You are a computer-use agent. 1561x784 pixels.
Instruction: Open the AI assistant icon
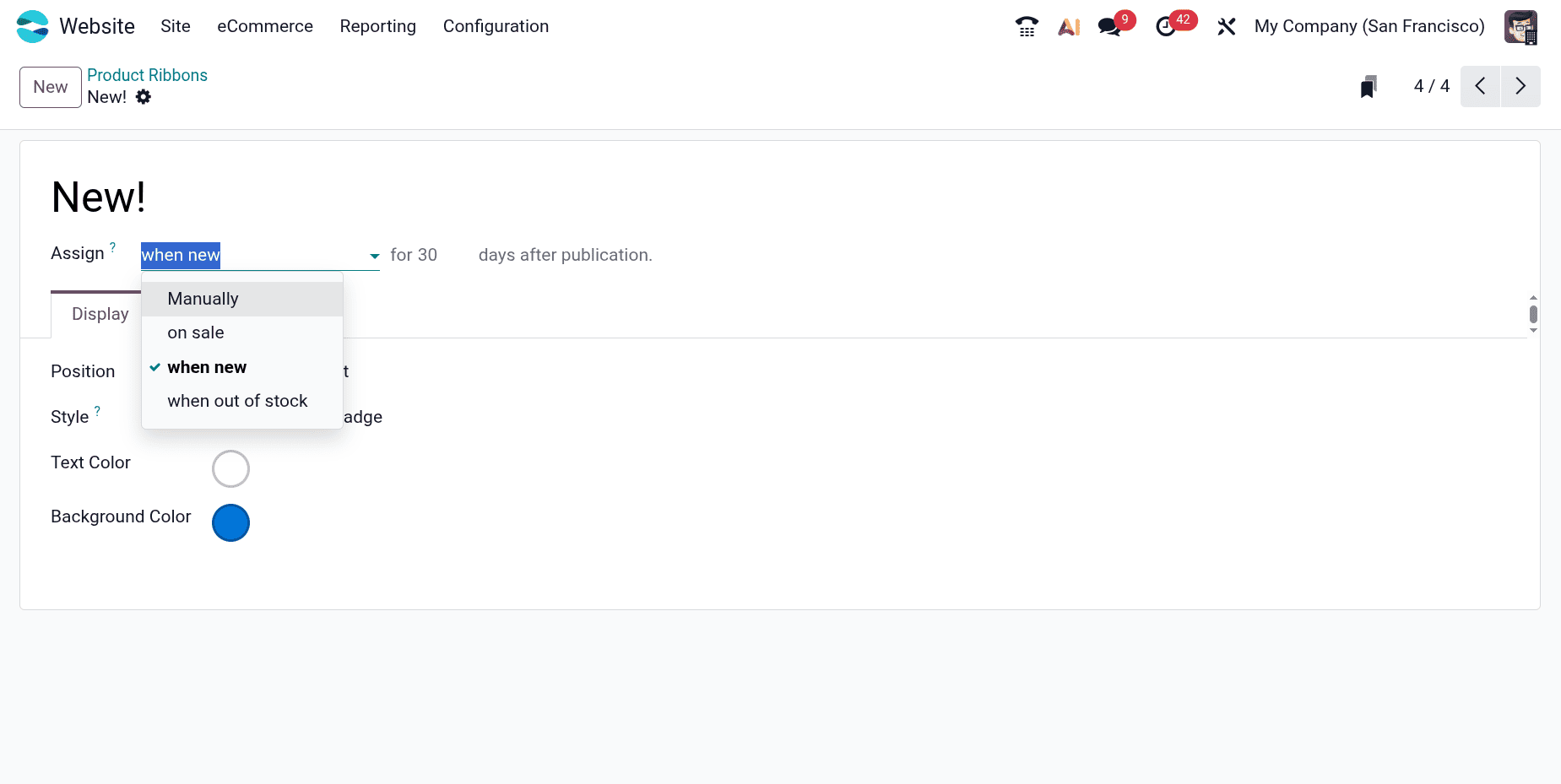tap(1069, 27)
